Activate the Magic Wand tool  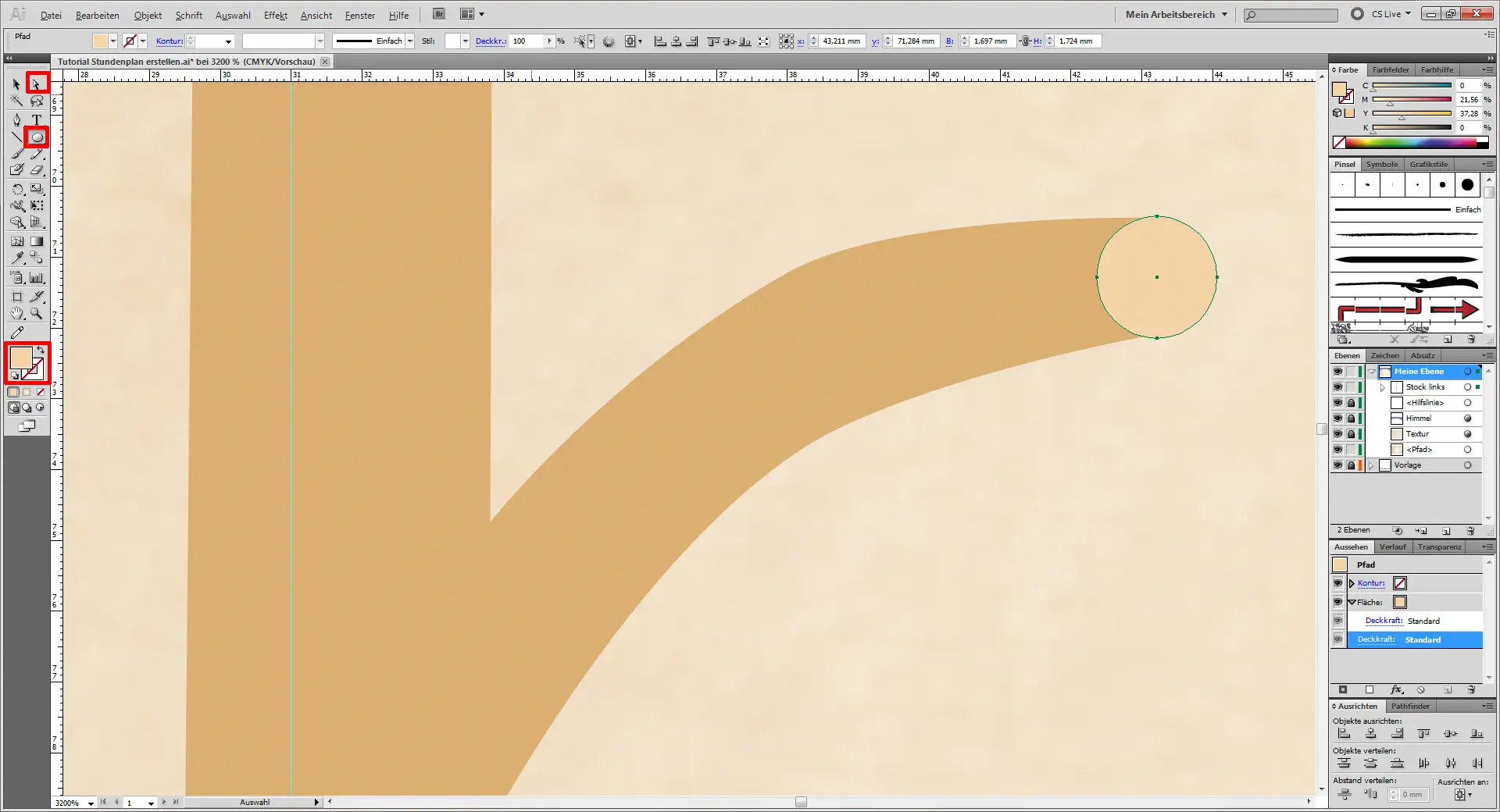pyautogui.click(x=17, y=101)
